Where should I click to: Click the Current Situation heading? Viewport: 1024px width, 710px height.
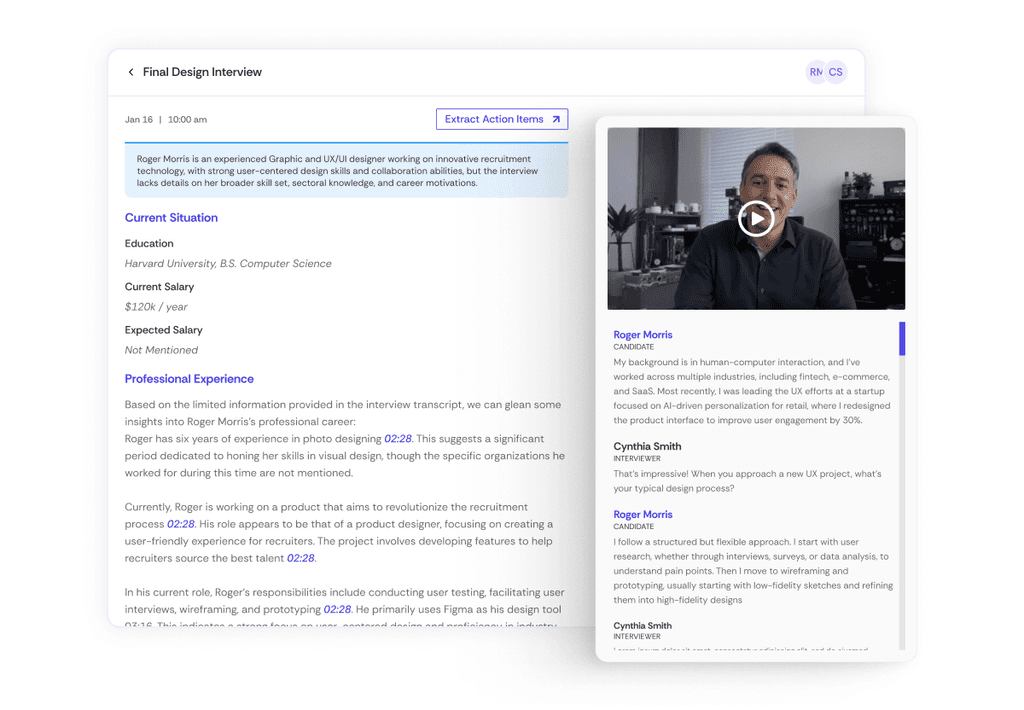(171, 218)
